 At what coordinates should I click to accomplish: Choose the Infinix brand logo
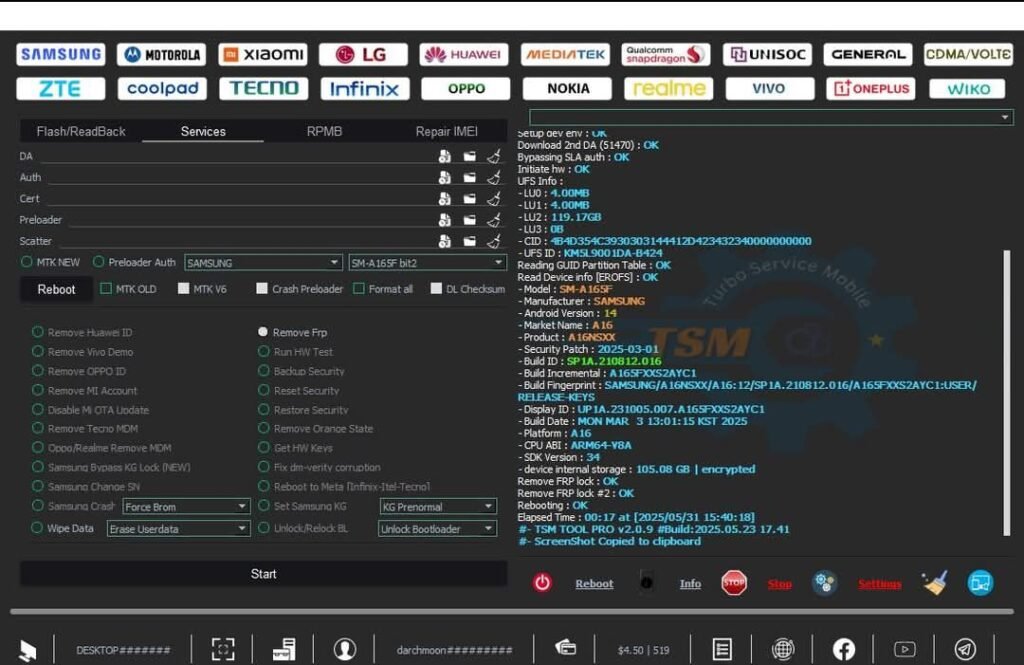pyautogui.click(x=365, y=89)
